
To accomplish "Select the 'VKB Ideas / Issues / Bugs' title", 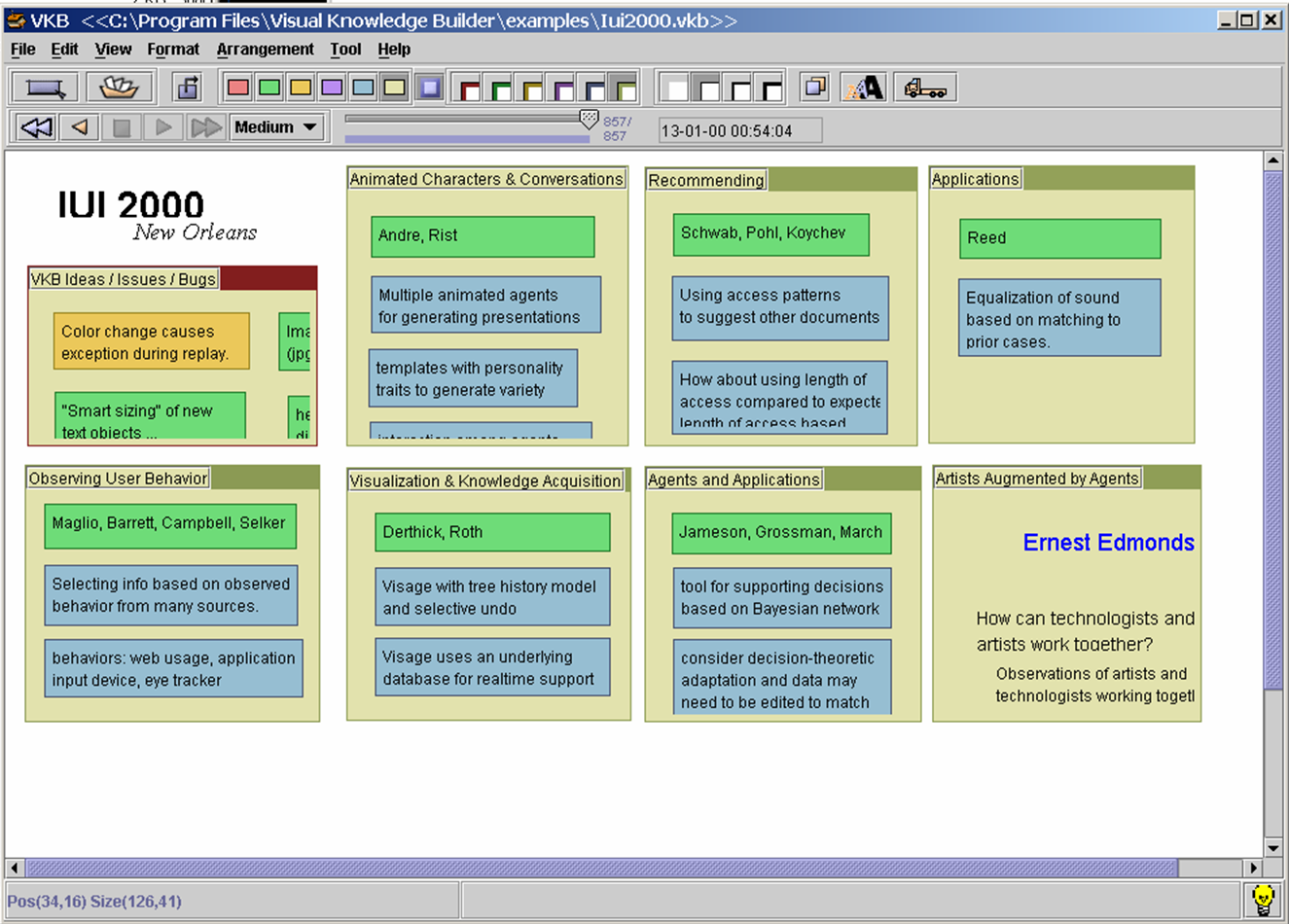I will (x=123, y=279).
